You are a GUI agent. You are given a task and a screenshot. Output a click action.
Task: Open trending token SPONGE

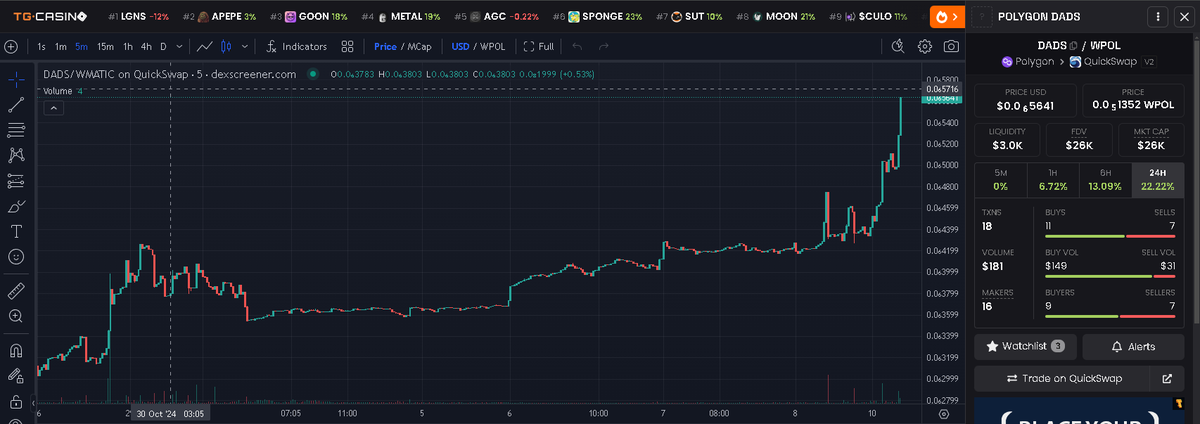coord(597,17)
